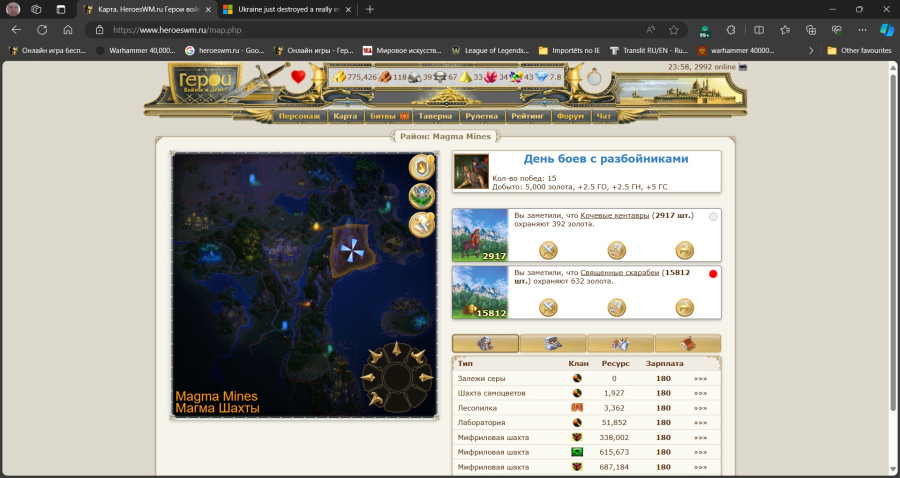Image resolution: width=900 pixels, height=478 pixels.
Task: Open the Карта menu link
Action: (345, 116)
